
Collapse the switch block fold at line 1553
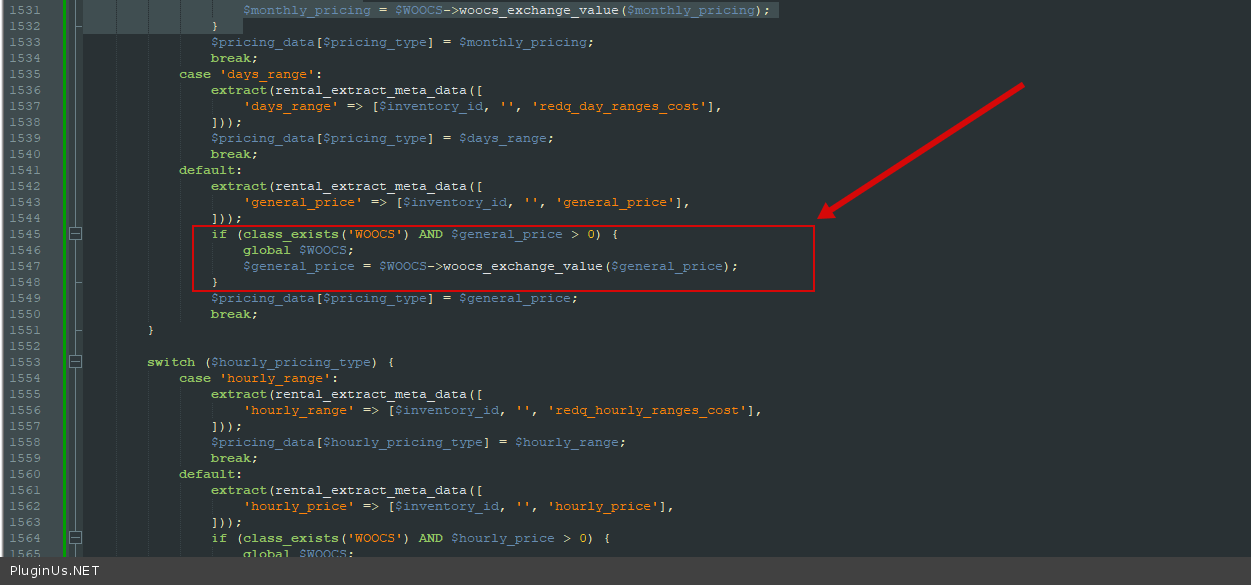[x=75, y=362]
